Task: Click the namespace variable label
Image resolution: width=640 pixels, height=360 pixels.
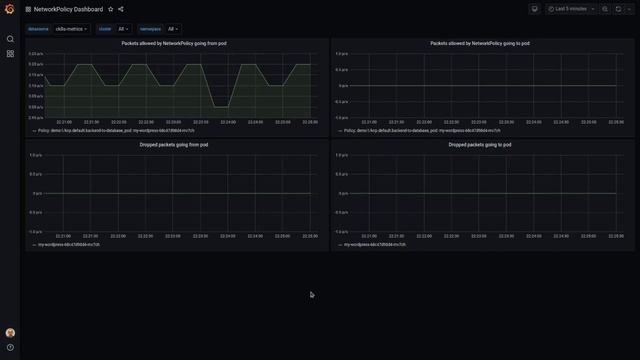Action: point(150,29)
